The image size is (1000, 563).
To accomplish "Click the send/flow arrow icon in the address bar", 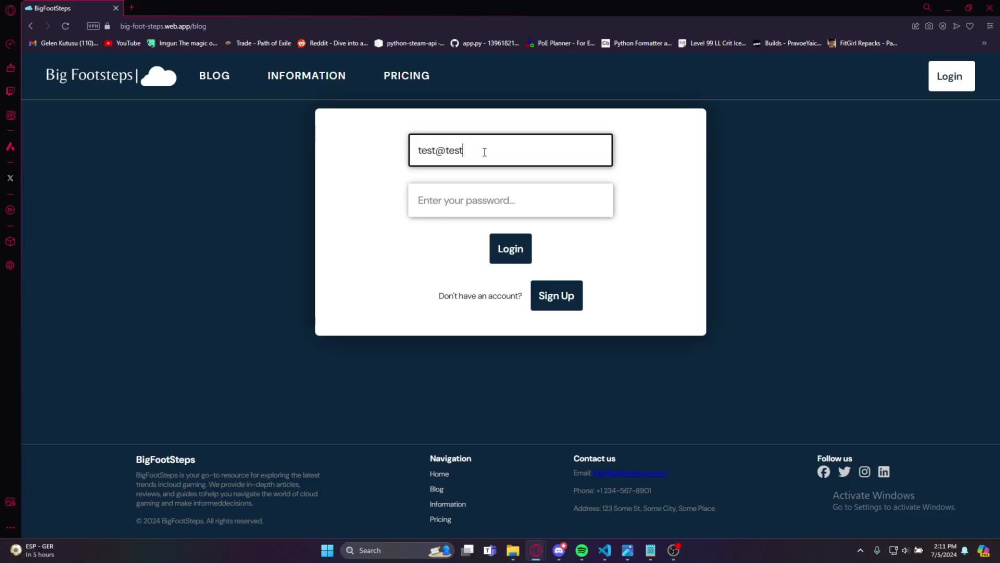I will click(x=956, y=26).
